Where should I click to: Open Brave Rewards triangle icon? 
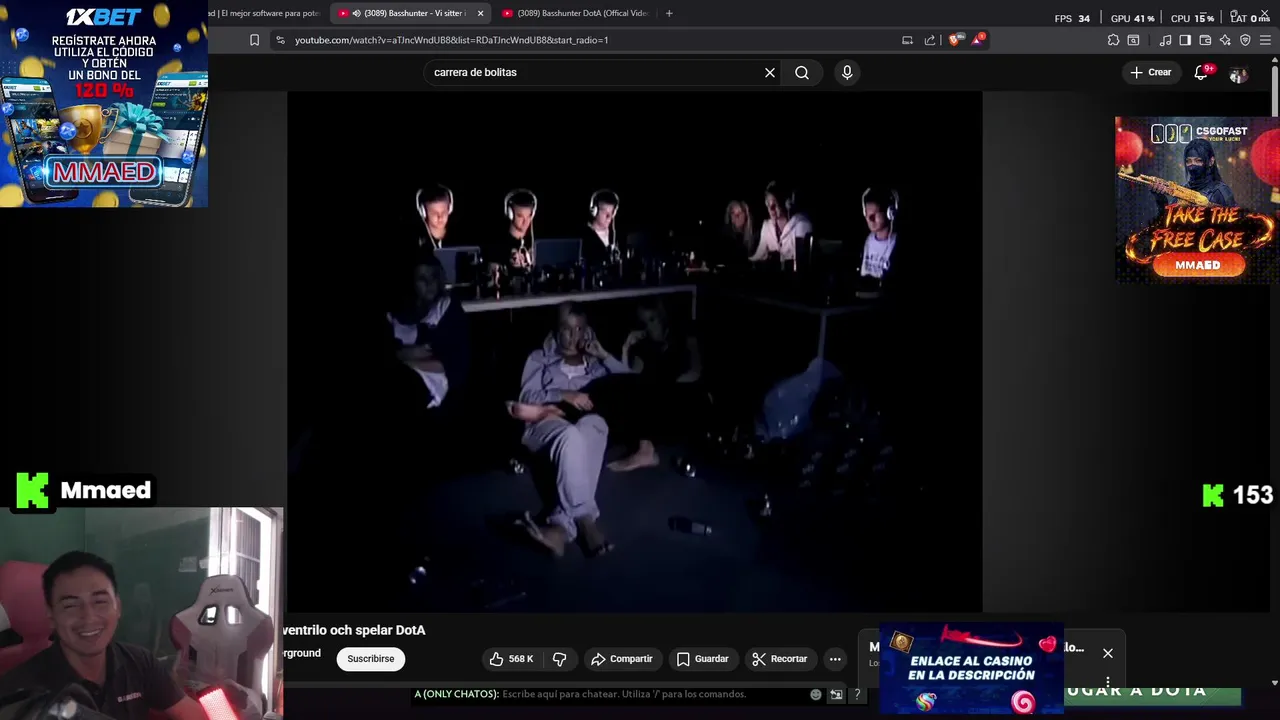(978, 40)
